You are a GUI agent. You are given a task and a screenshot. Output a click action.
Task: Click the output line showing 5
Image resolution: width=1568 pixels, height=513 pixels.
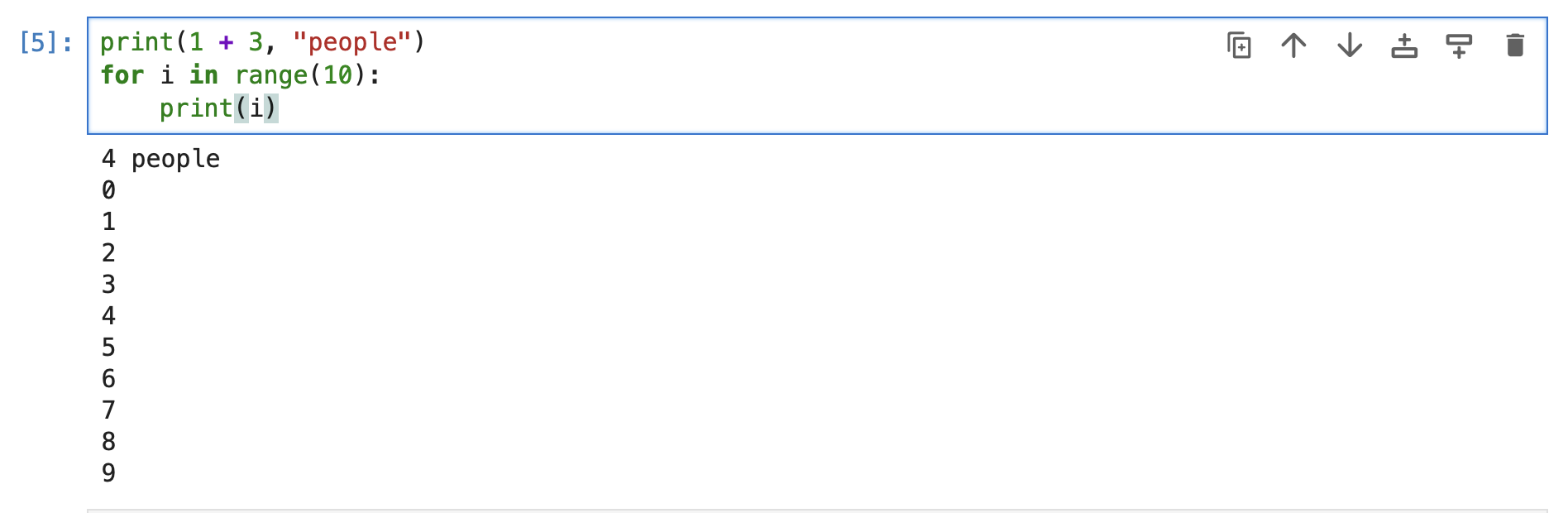pyautogui.click(x=108, y=348)
